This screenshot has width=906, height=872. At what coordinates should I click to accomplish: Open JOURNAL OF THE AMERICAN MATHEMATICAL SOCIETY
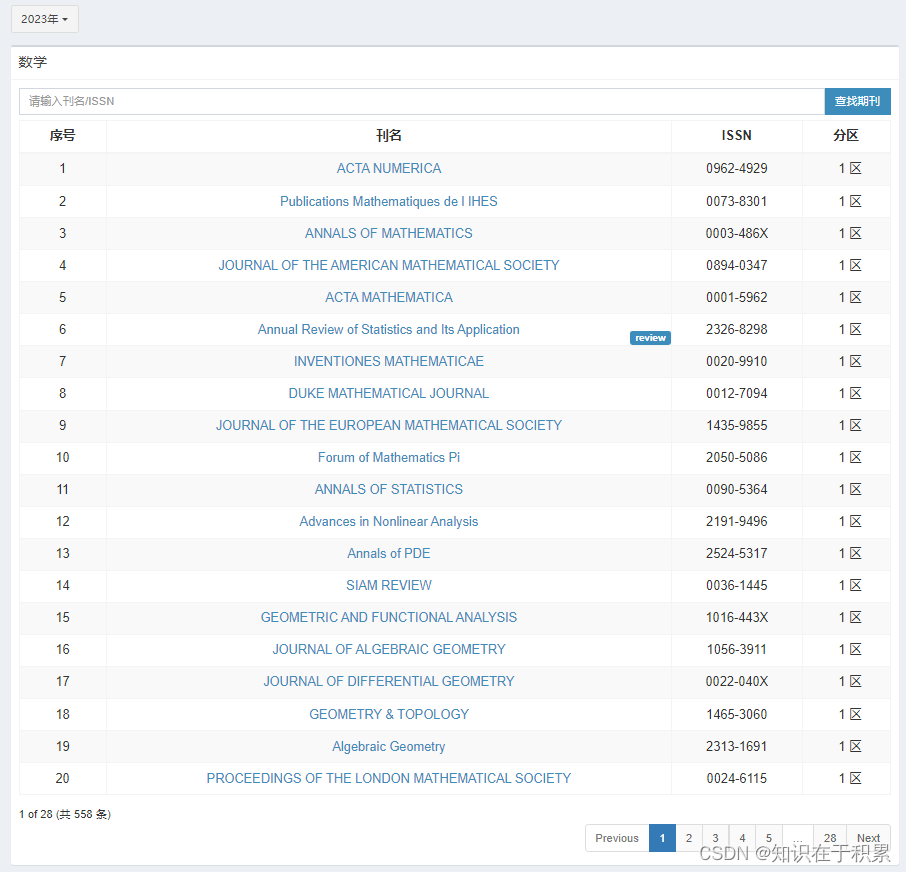(389, 265)
